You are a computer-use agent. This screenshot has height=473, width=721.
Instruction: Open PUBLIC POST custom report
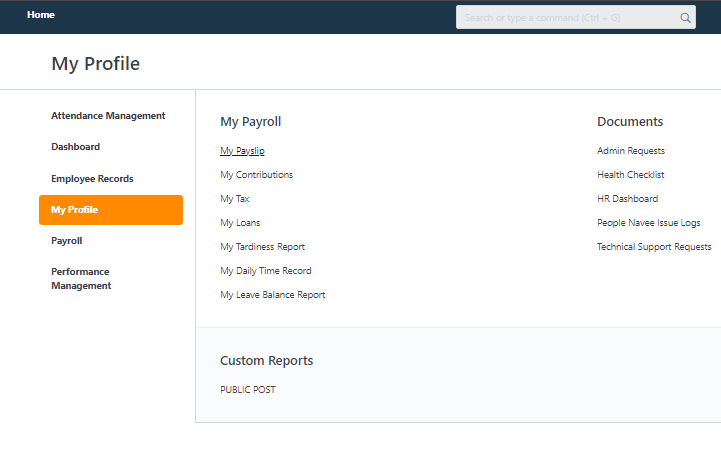coord(247,390)
